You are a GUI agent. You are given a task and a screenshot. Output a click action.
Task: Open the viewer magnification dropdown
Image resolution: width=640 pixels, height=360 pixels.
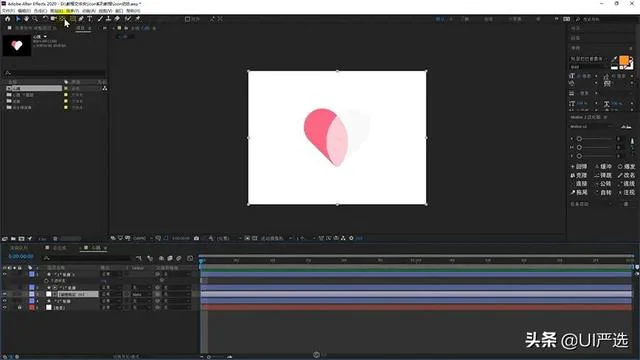point(142,238)
